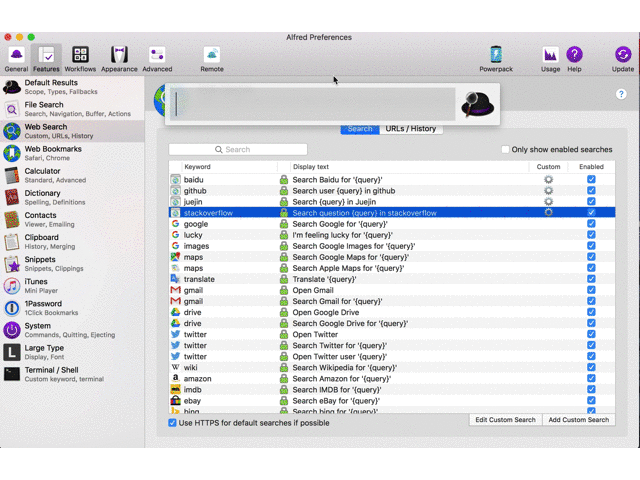This screenshot has width=640, height=480.
Task: Select the Features toolbar icon
Action: click(x=46, y=59)
